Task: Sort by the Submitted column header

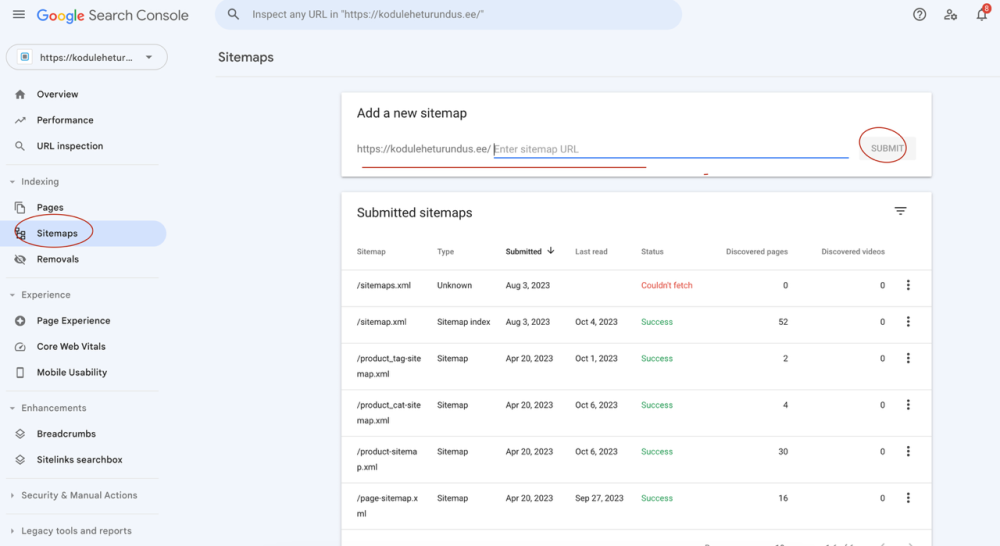Action: point(524,252)
